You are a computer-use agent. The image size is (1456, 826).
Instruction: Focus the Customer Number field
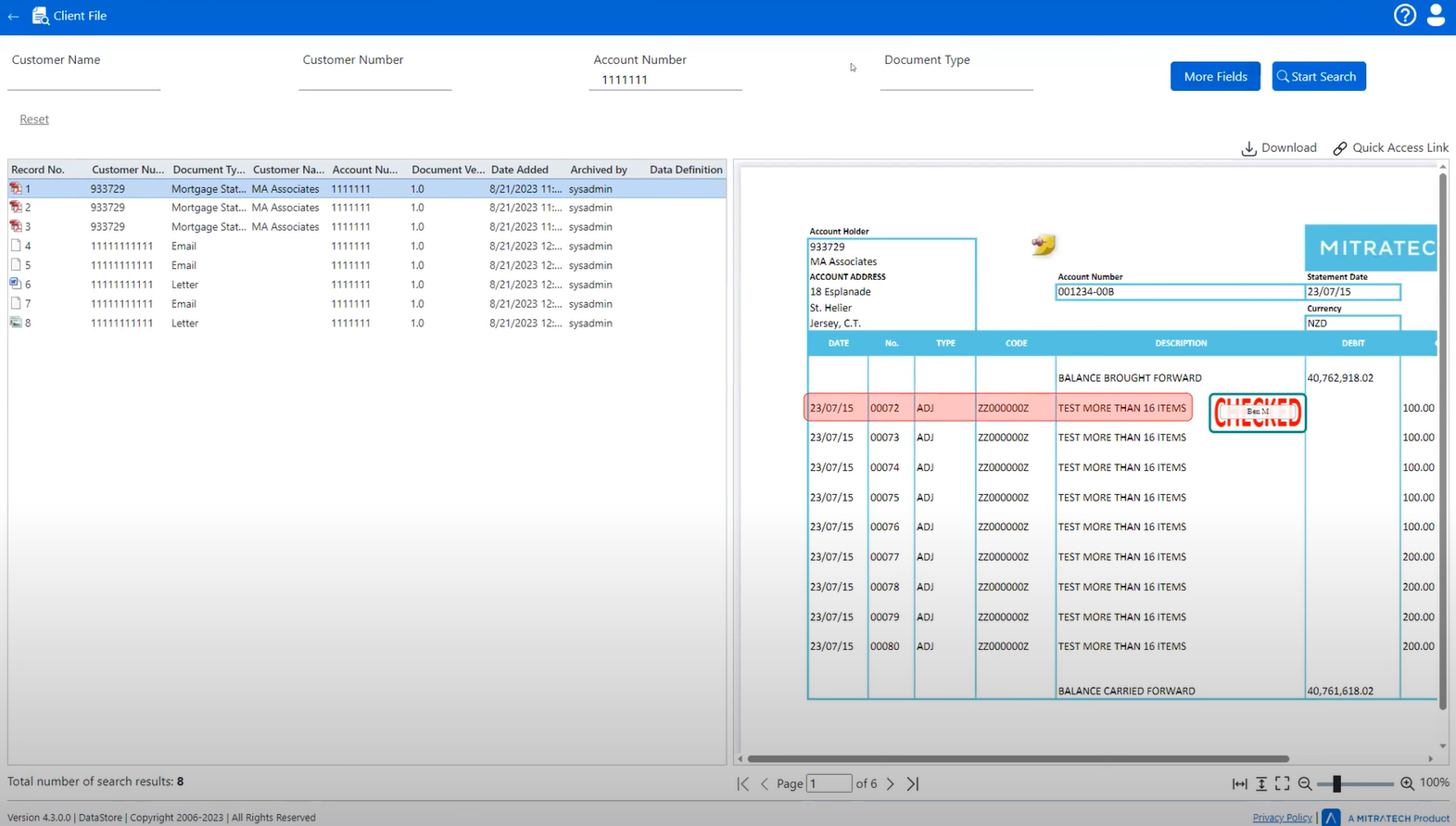point(374,80)
